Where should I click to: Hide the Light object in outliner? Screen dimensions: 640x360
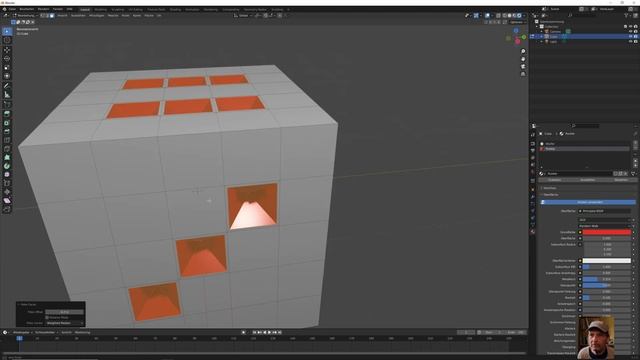click(631, 41)
